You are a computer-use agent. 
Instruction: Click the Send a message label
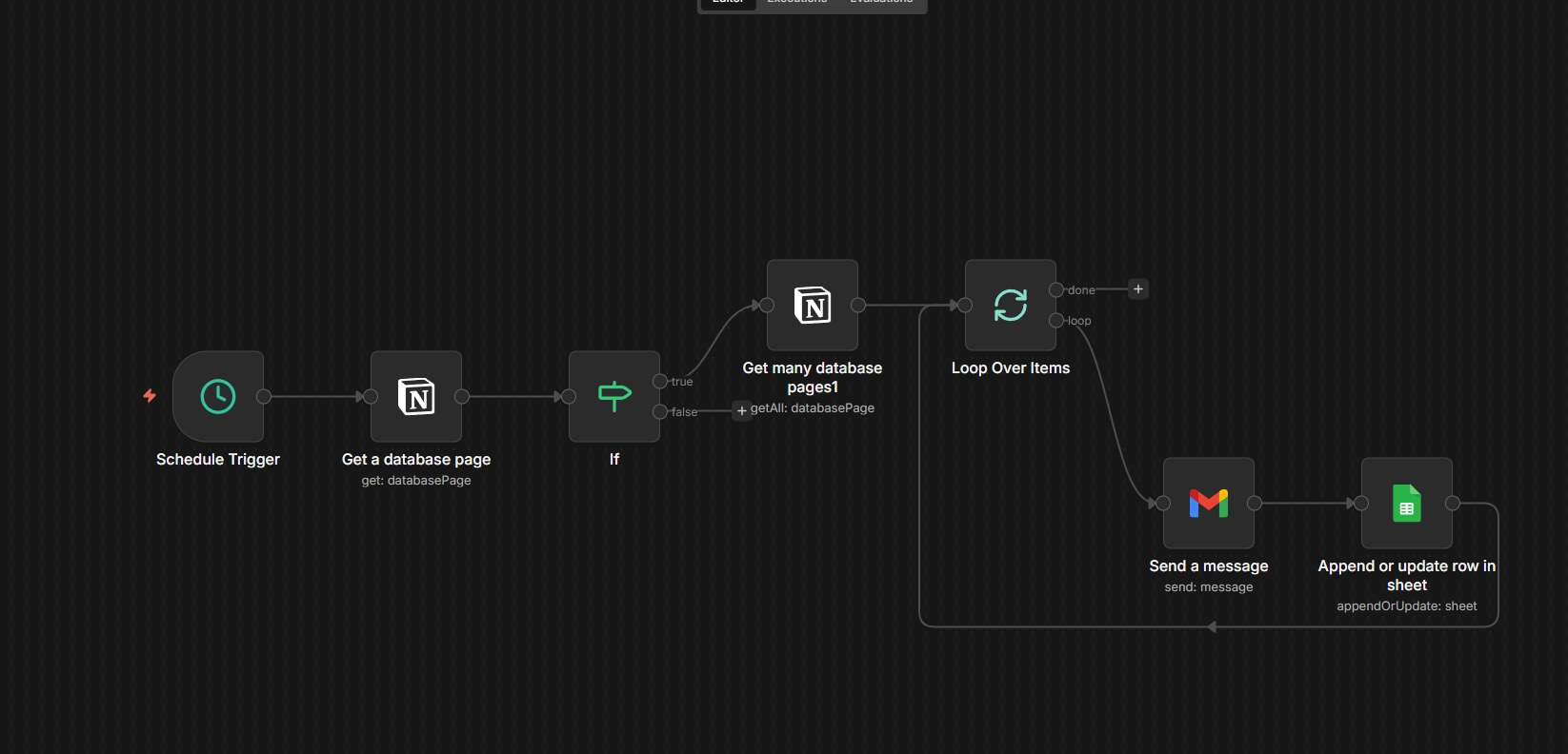click(1209, 565)
